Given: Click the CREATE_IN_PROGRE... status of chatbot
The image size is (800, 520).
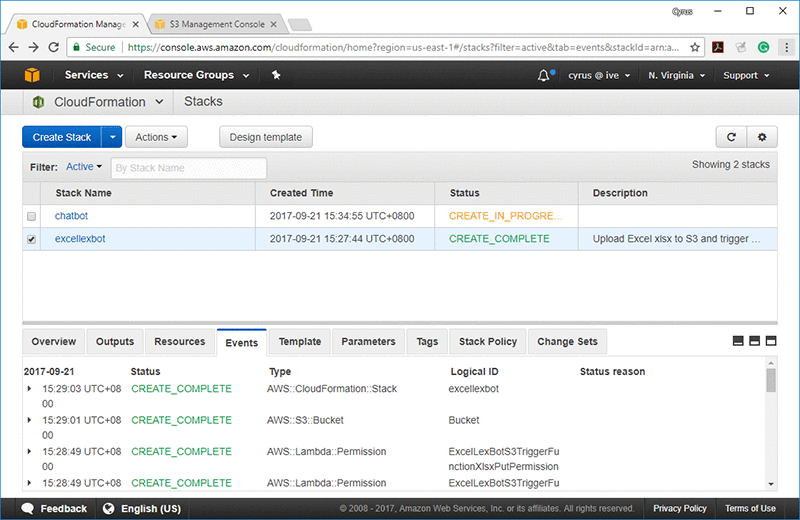Looking at the screenshot, I should [506, 216].
